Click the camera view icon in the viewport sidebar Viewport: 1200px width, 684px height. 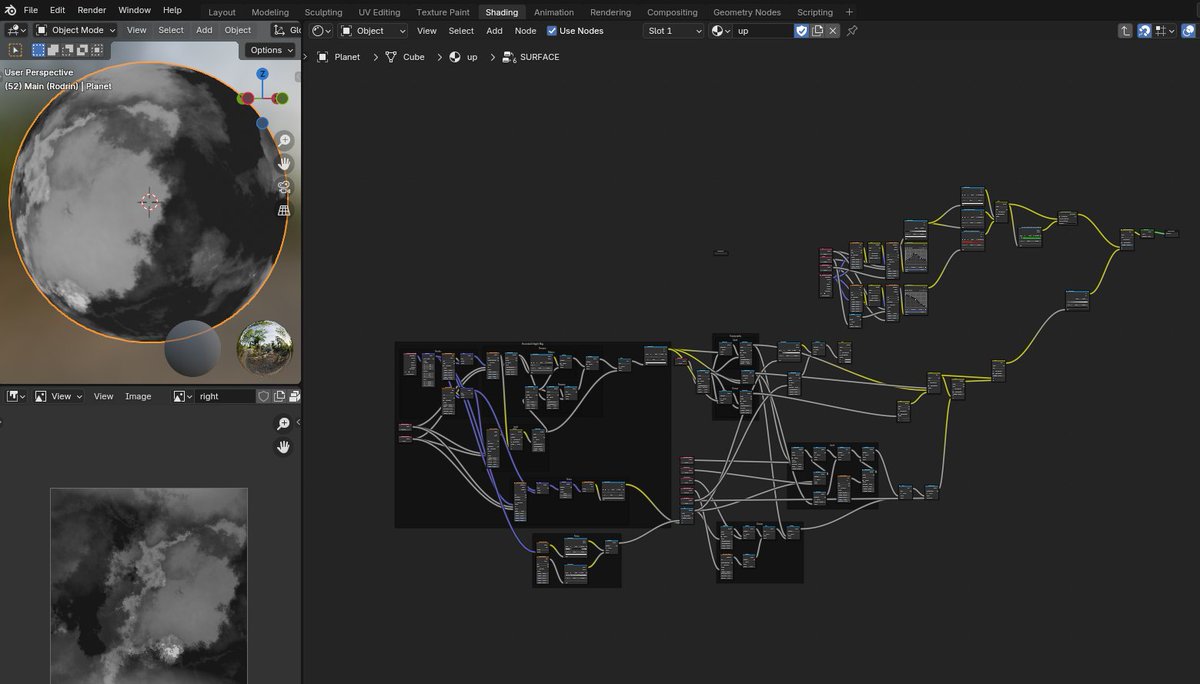[284, 185]
